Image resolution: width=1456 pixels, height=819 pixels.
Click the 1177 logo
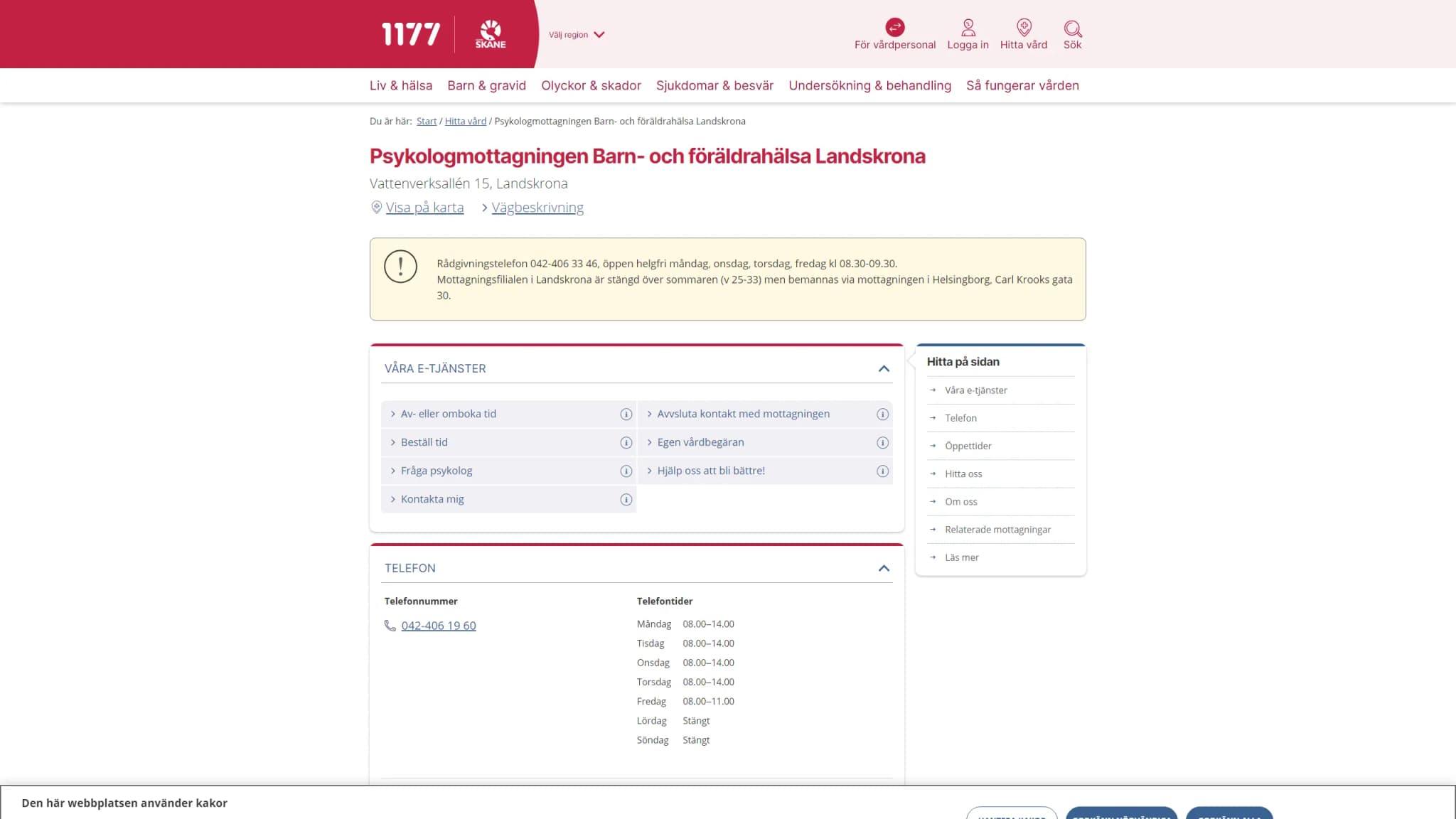point(411,34)
